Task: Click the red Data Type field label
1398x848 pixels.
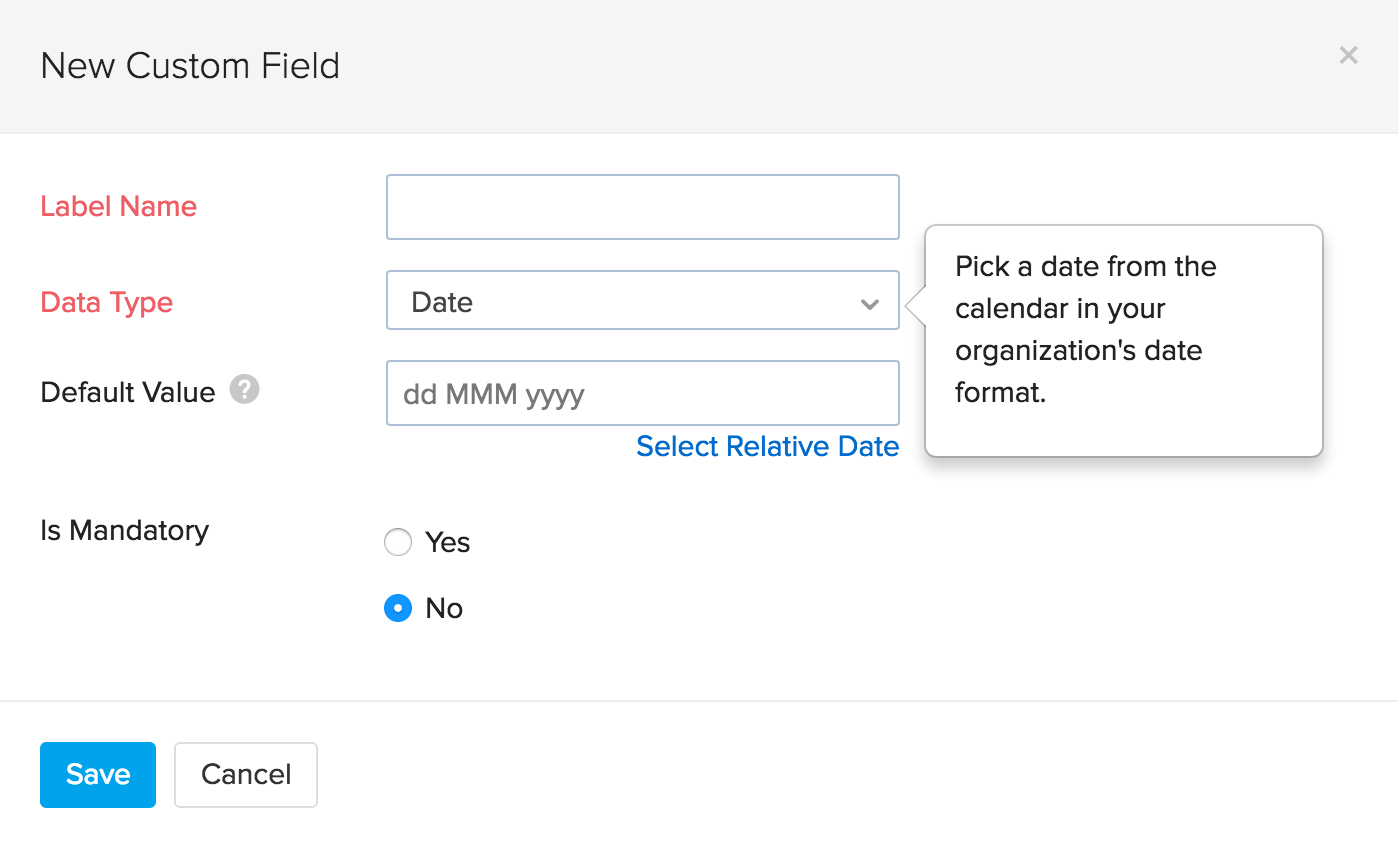Action: [x=106, y=302]
